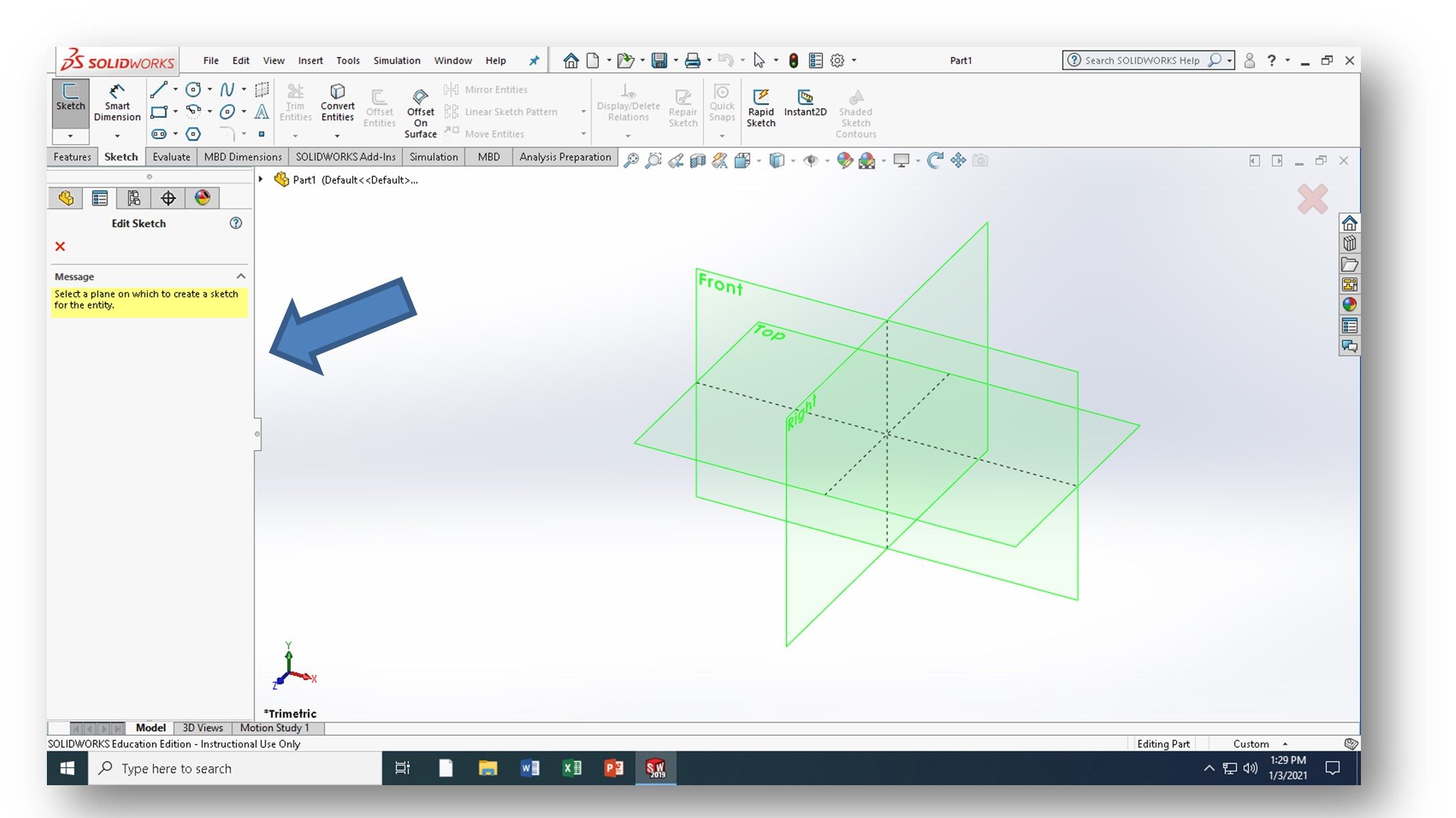
Task: Open SOLIDWORKS Resources in task pane
Action: click(x=1350, y=223)
